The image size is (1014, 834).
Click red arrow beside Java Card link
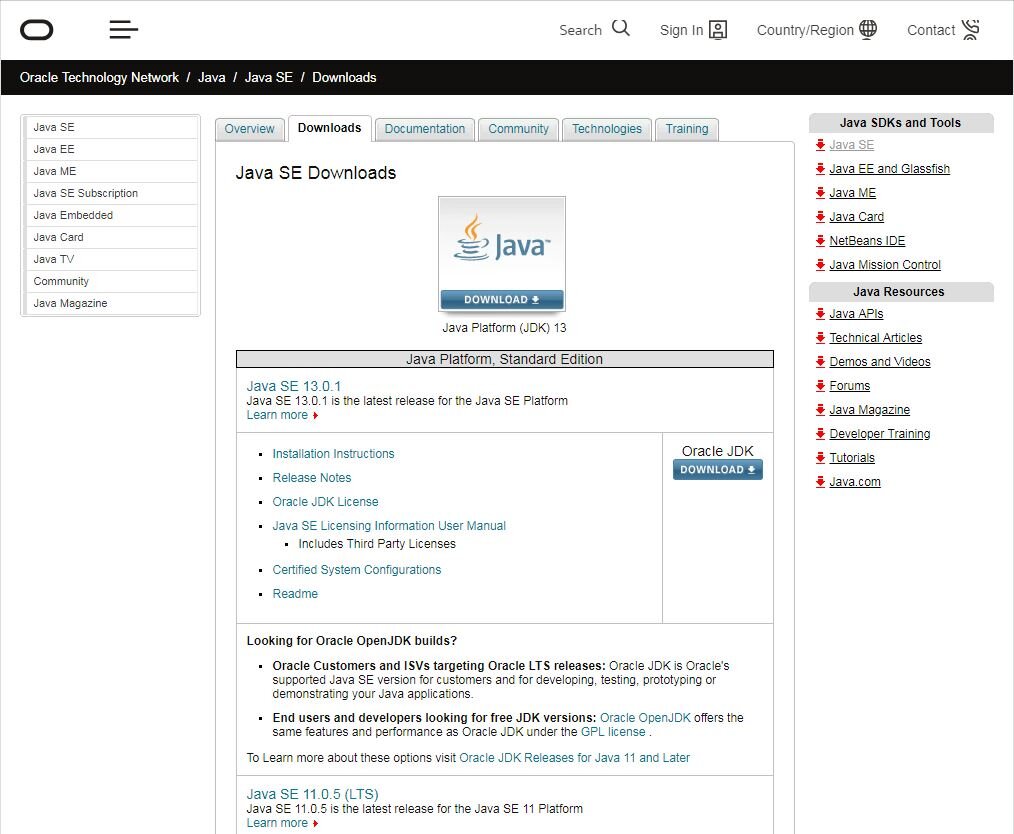(x=820, y=217)
